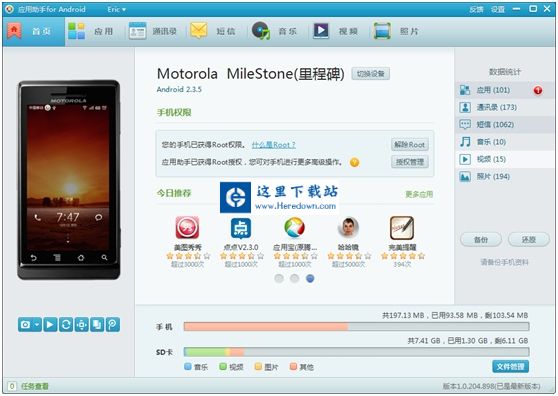Viewport: 558px width, 396px height.
Task: Click the refresh screen icon below phone
Action: point(66,324)
